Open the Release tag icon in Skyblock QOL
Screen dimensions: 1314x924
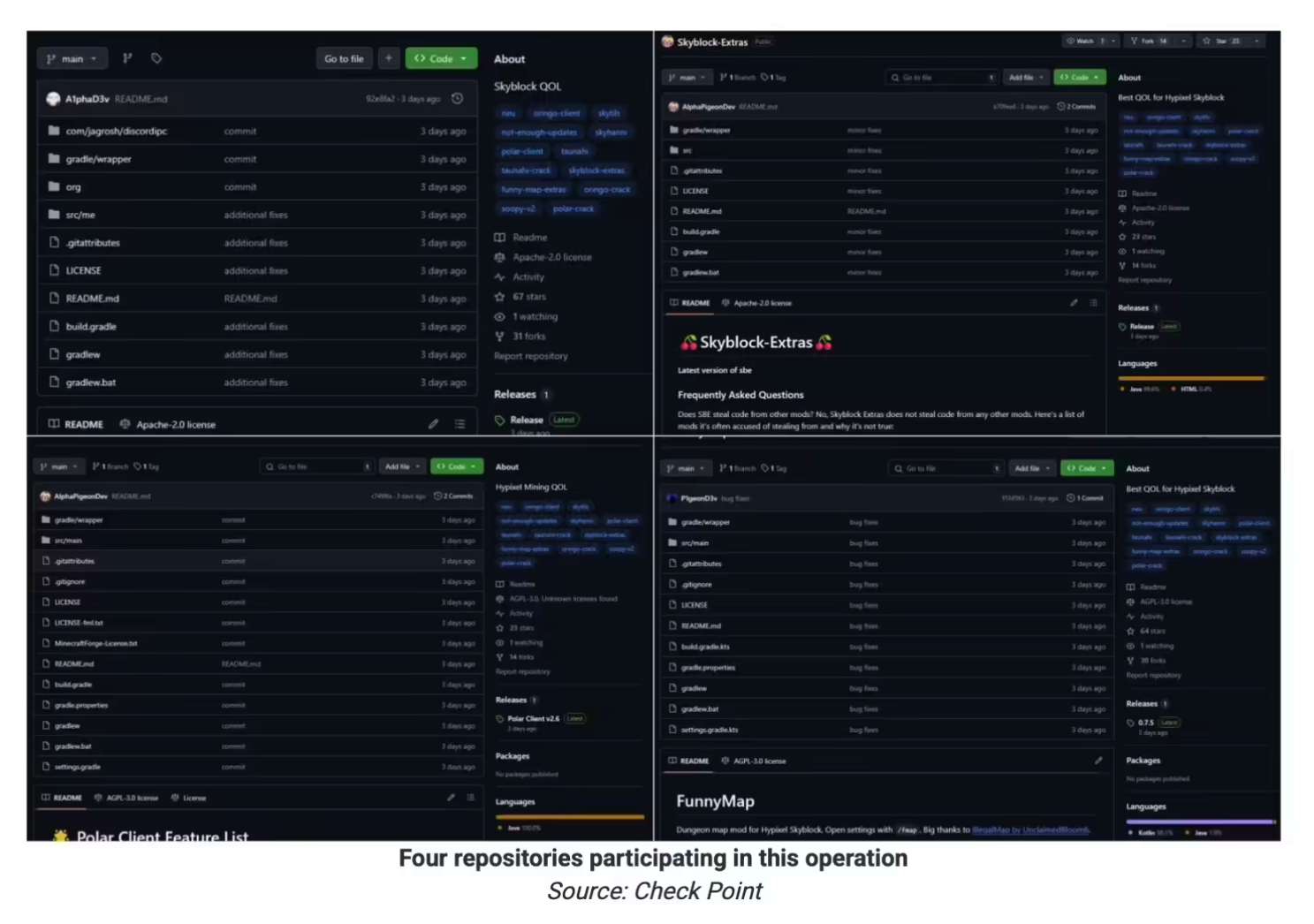click(x=499, y=420)
